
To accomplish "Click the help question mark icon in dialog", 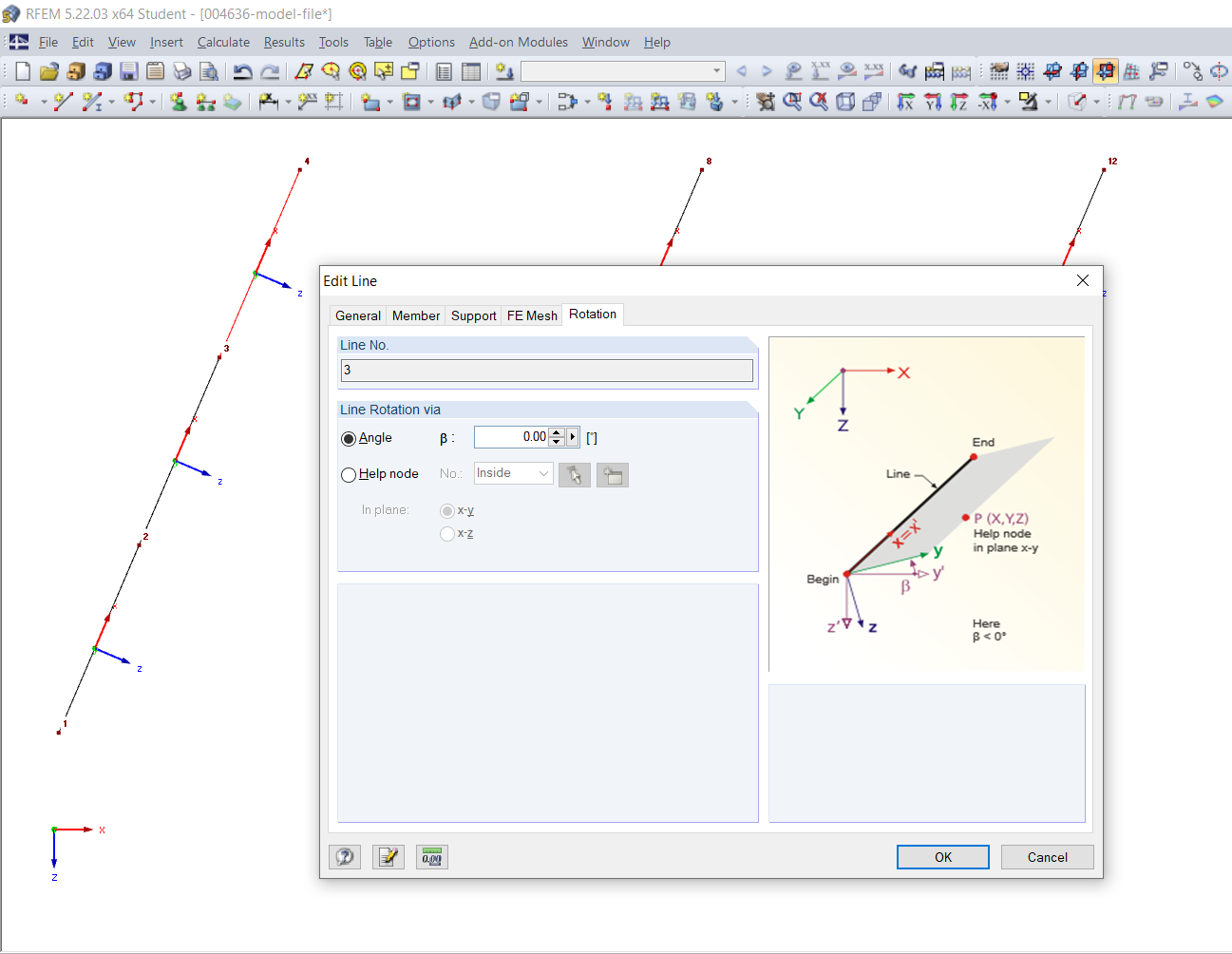I will tap(345, 856).
